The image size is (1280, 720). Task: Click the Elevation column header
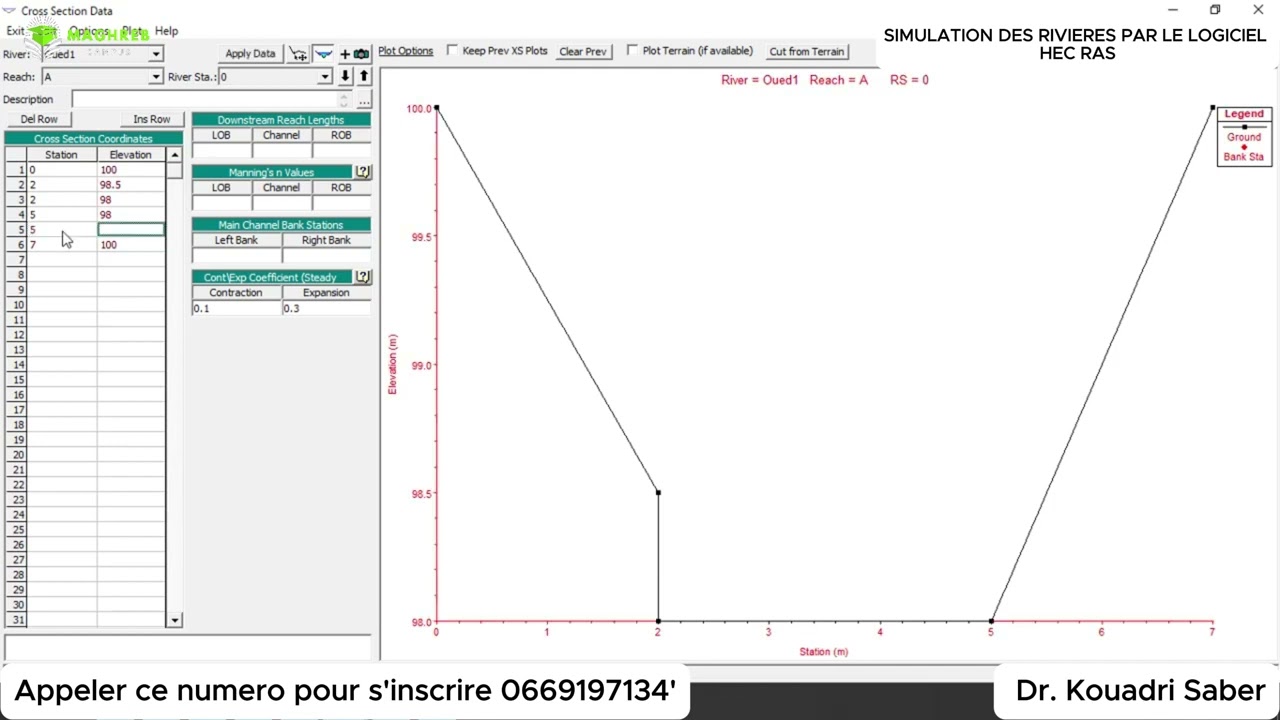pos(131,155)
